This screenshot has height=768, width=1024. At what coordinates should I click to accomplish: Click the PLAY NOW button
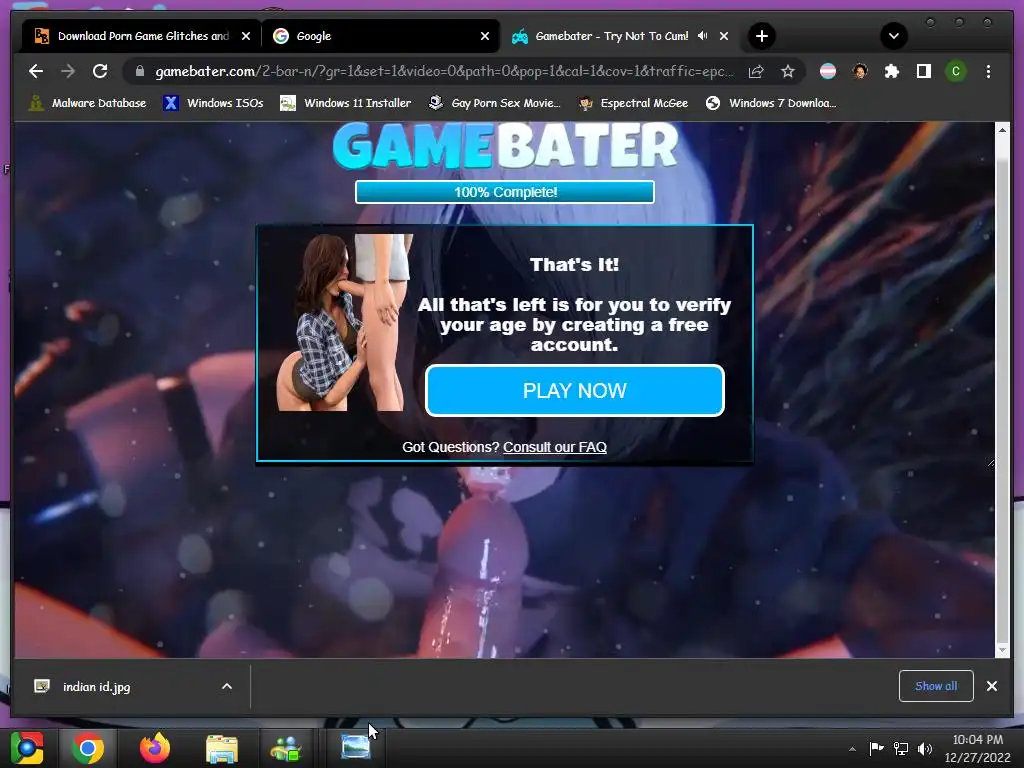point(575,391)
